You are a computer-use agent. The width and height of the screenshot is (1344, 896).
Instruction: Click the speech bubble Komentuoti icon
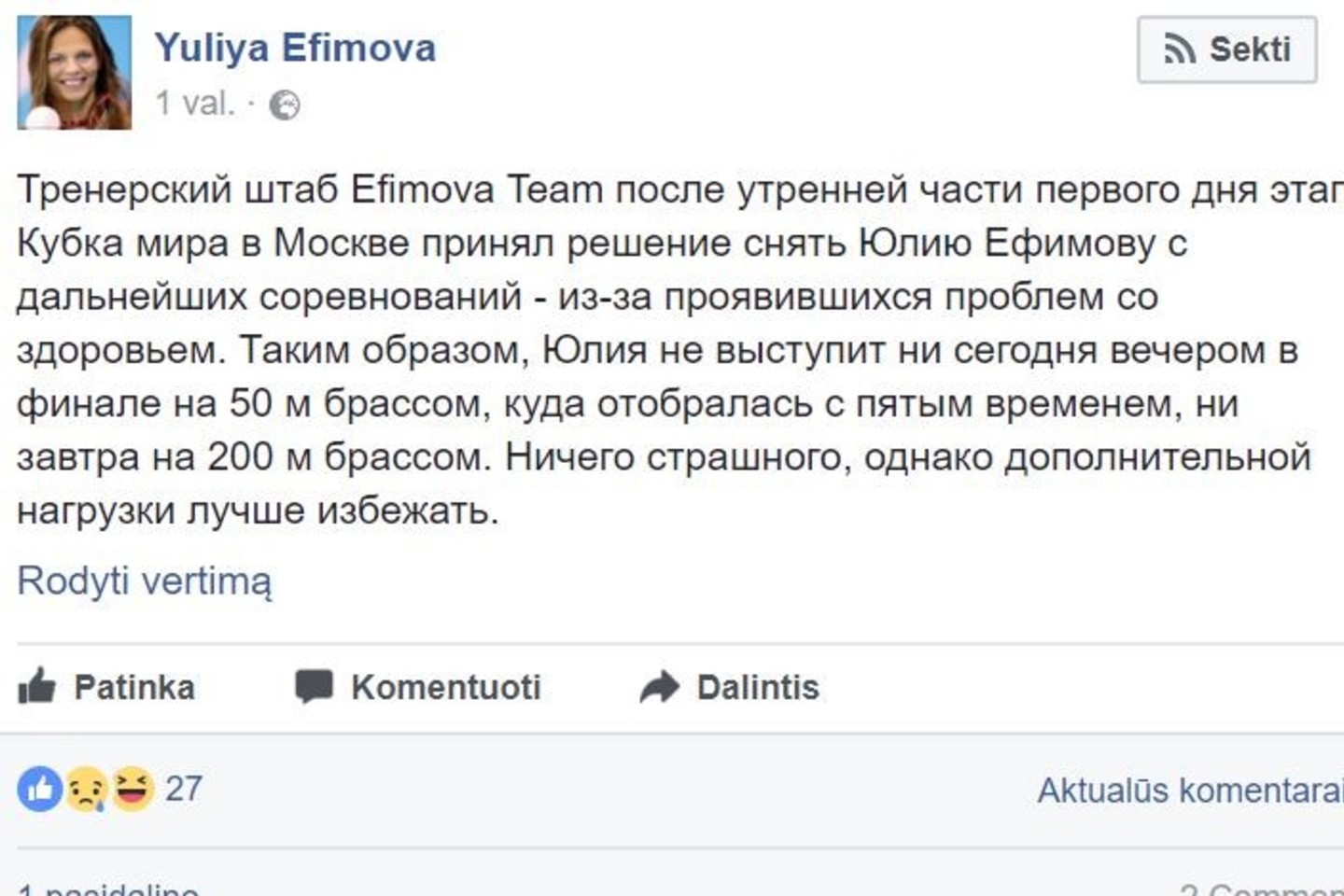click(315, 687)
